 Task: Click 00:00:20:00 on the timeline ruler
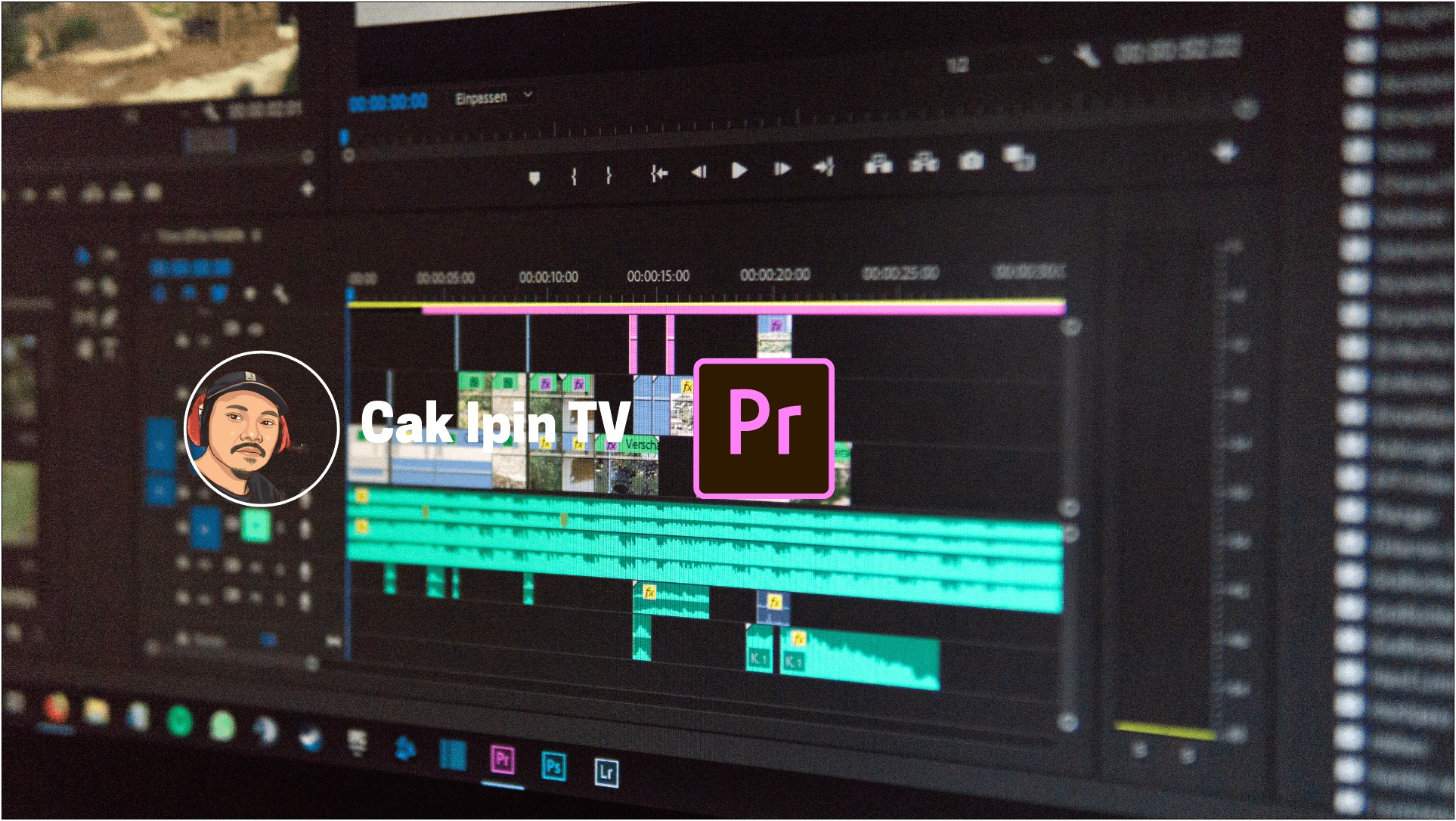775,274
